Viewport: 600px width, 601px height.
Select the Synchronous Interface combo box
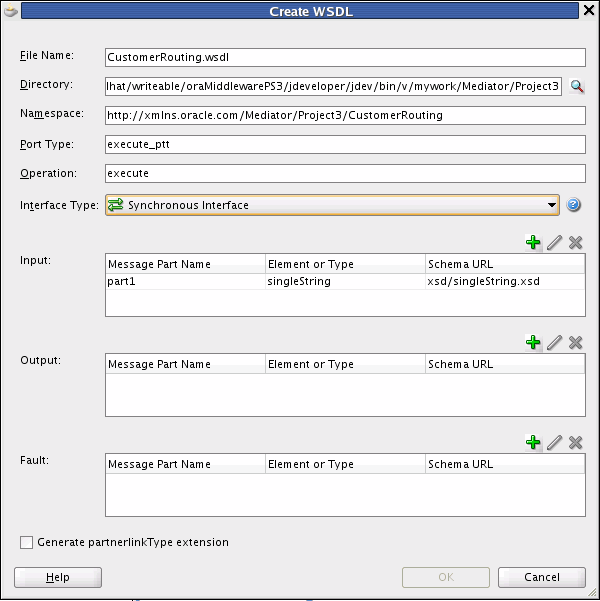tap(332, 205)
